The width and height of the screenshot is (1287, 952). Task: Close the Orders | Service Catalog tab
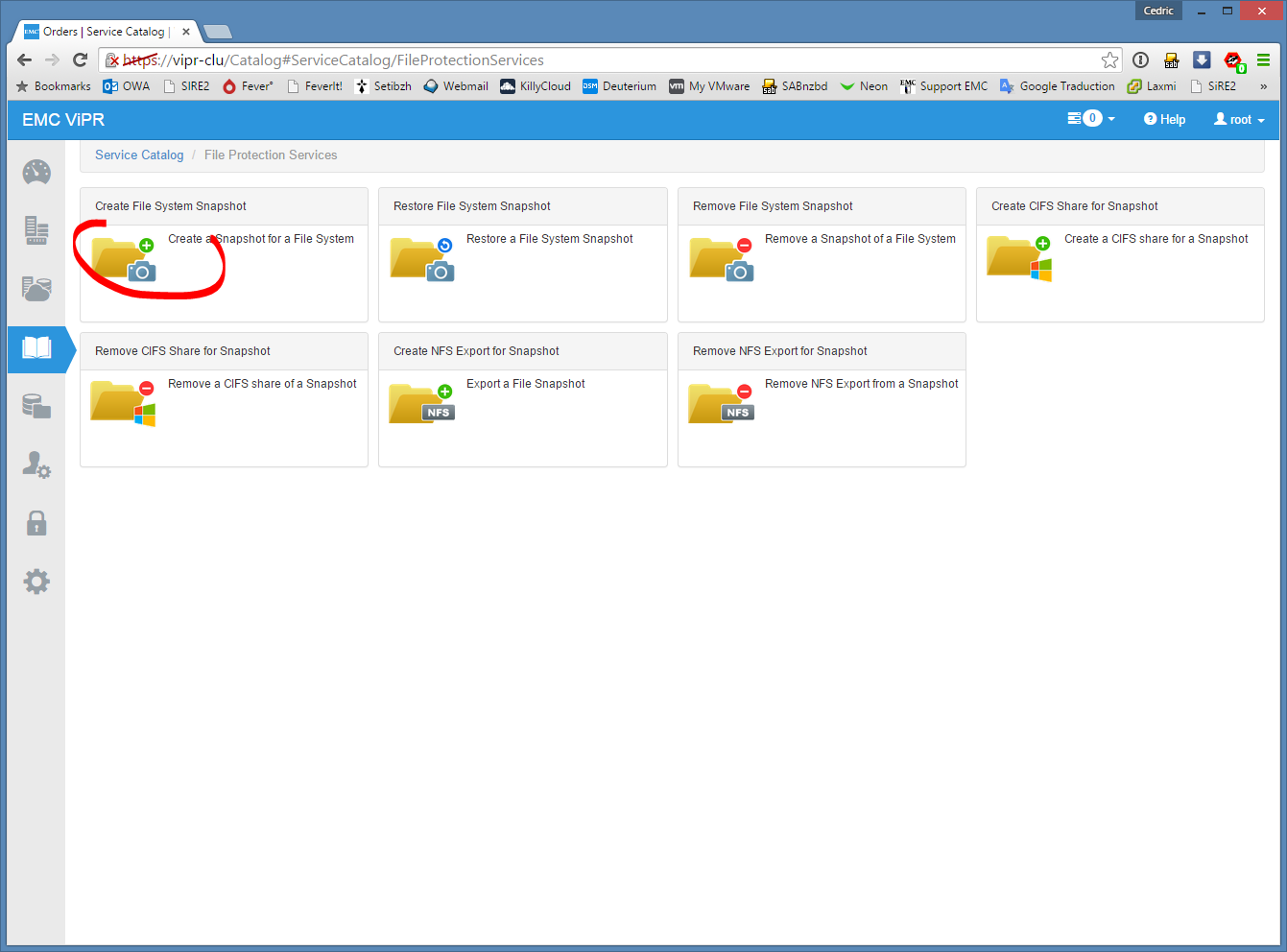pyautogui.click(x=186, y=32)
